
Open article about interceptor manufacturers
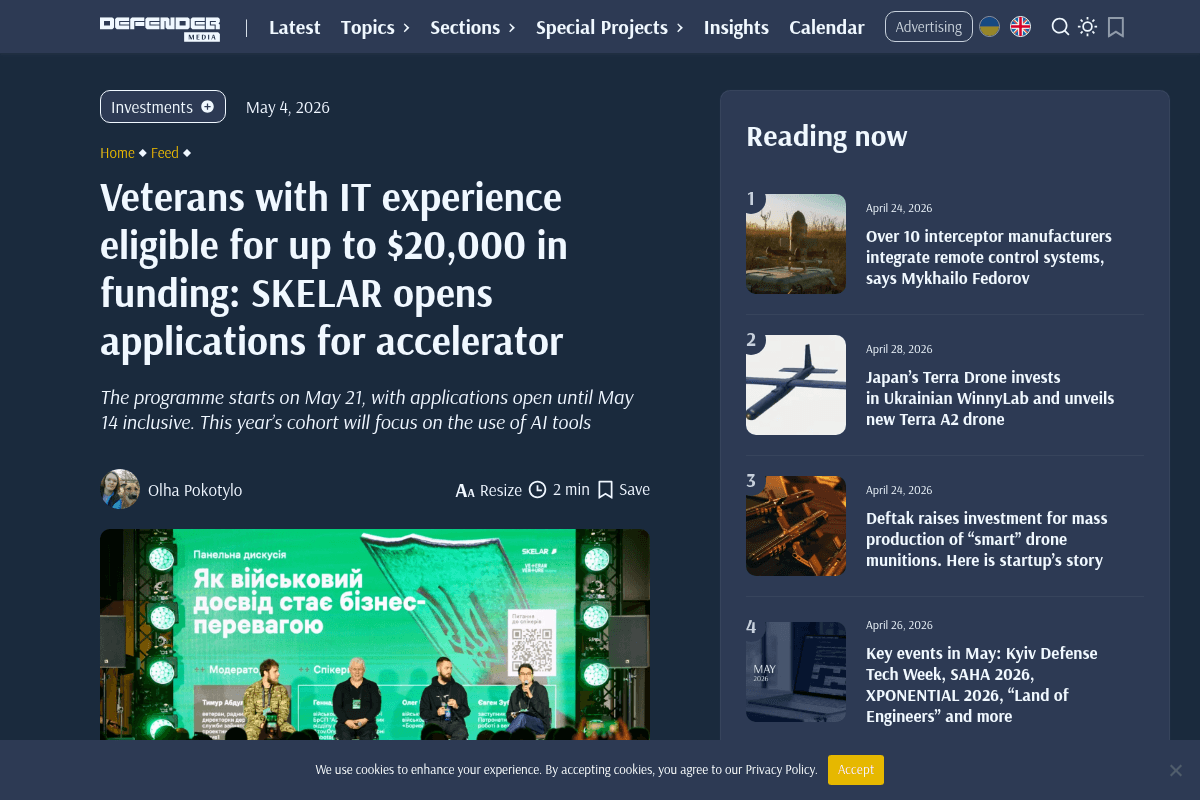pos(989,257)
